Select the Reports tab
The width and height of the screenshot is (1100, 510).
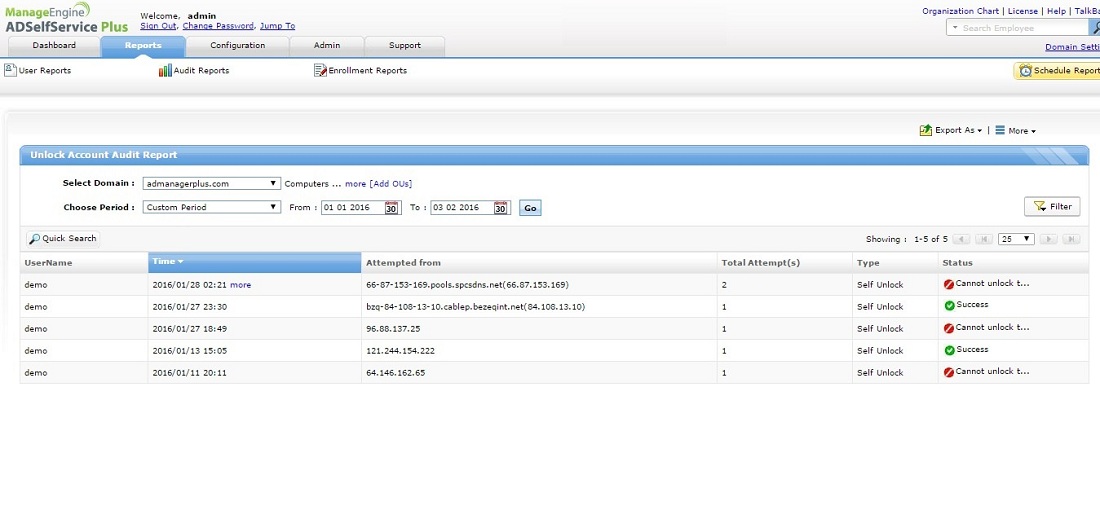[x=143, y=46]
